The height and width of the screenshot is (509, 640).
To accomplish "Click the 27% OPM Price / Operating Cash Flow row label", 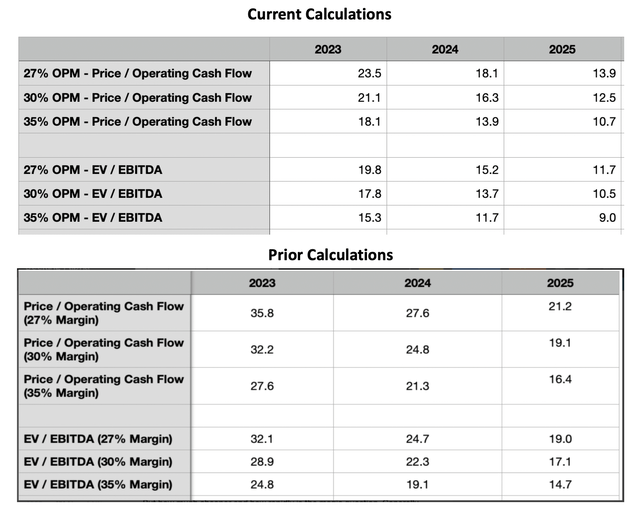I will tap(138, 73).
